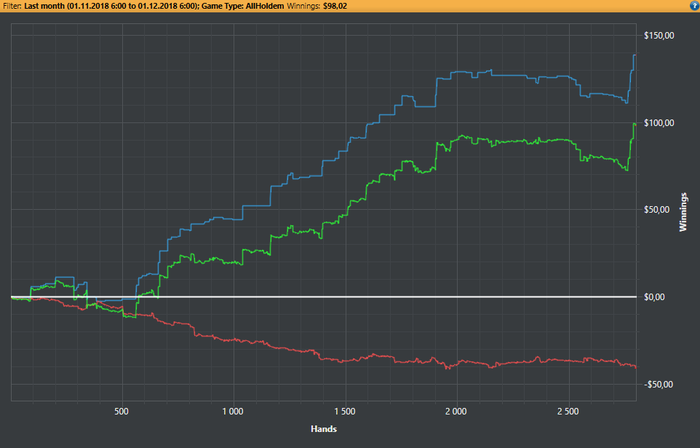Select the 'Hands' x-axis title
700x448 pixels.
pyautogui.click(x=324, y=429)
